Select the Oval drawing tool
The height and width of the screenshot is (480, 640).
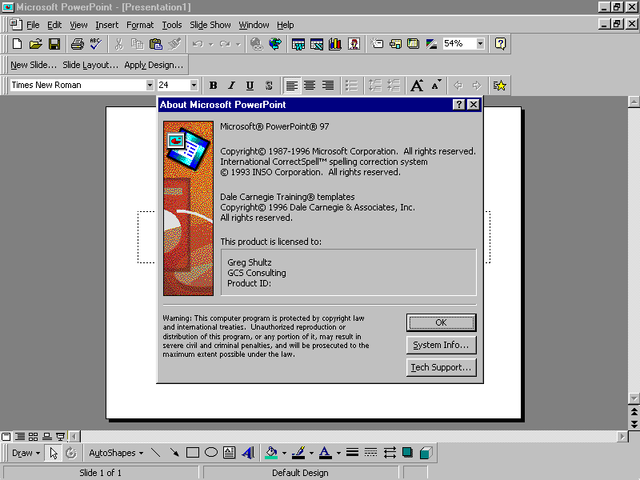(x=211, y=453)
